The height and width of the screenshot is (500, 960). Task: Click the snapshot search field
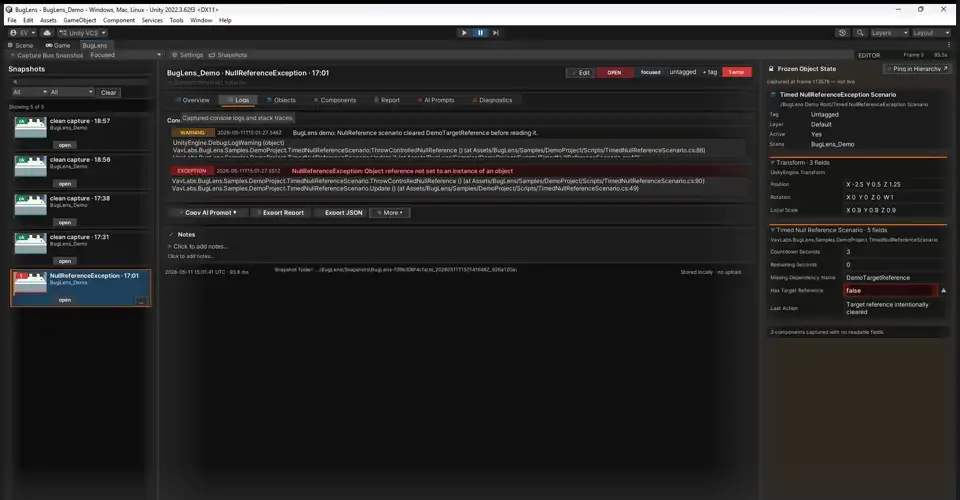tap(80, 81)
